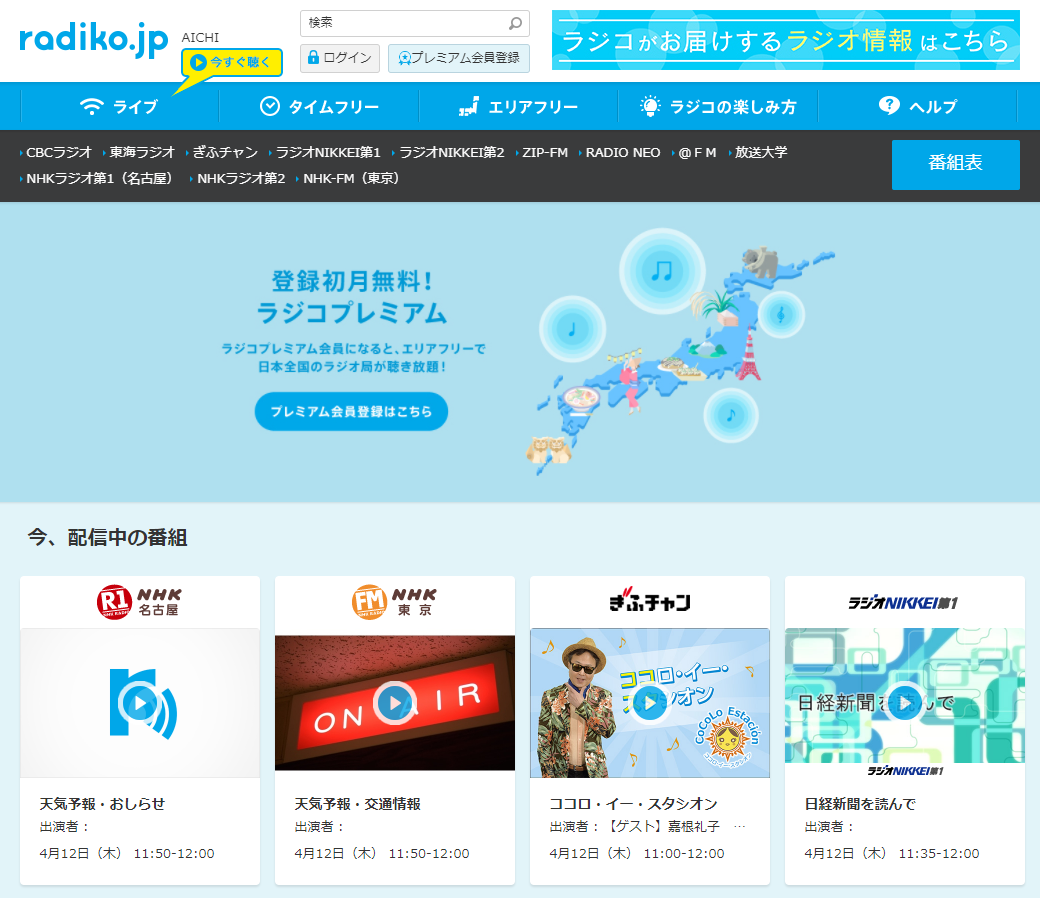1040x898 pixels.
Task: Select NHKラジオ第2 station link
Action: pyautogui.click(x=240, y=178)
